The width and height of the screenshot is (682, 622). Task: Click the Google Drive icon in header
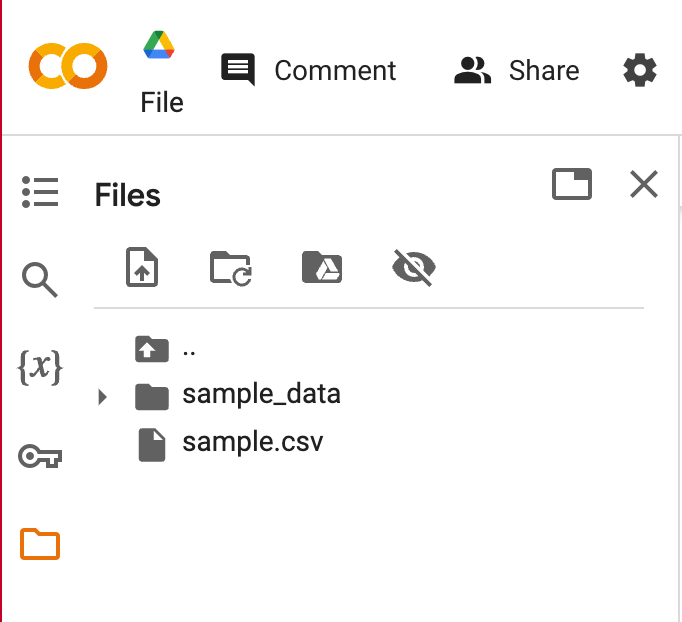(159, 45)
